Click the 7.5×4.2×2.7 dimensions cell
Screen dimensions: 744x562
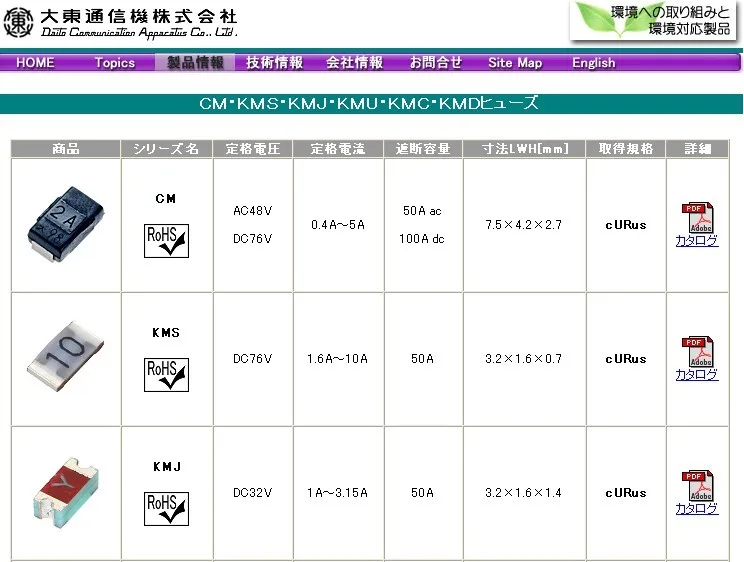pos(523,225)
